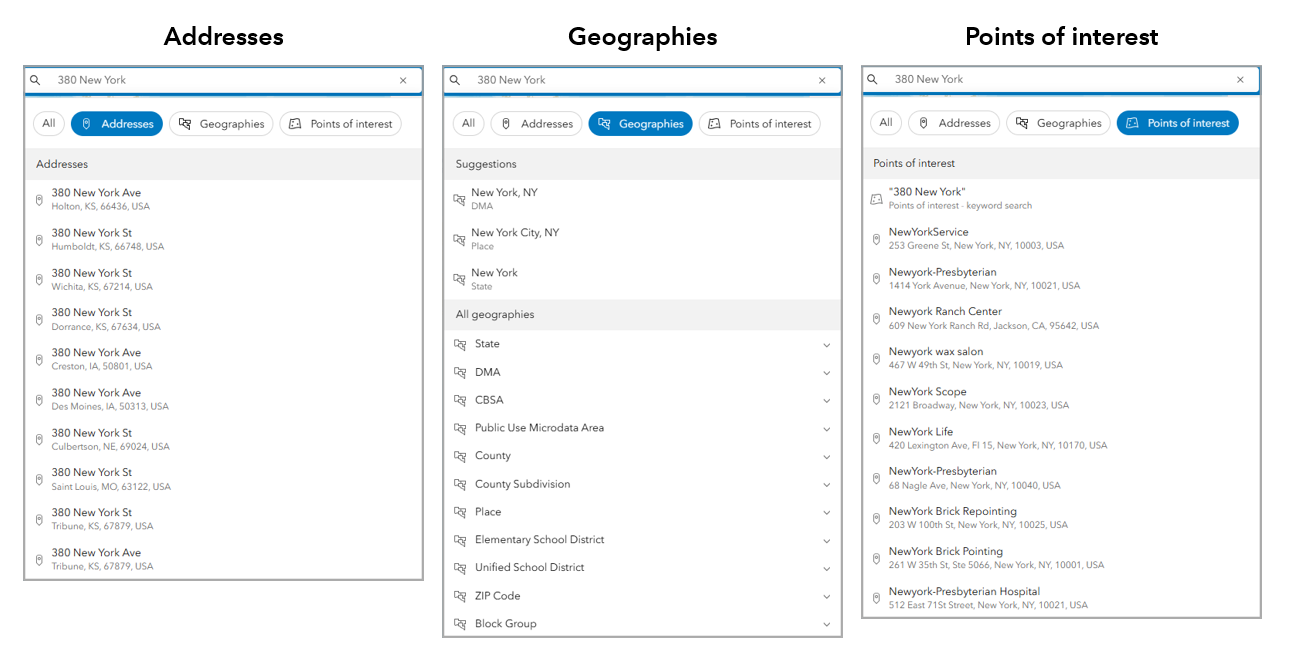Select the New York, NY DMA suggestion
Viewport: 1298px width, 660px height.
(504, 198)
